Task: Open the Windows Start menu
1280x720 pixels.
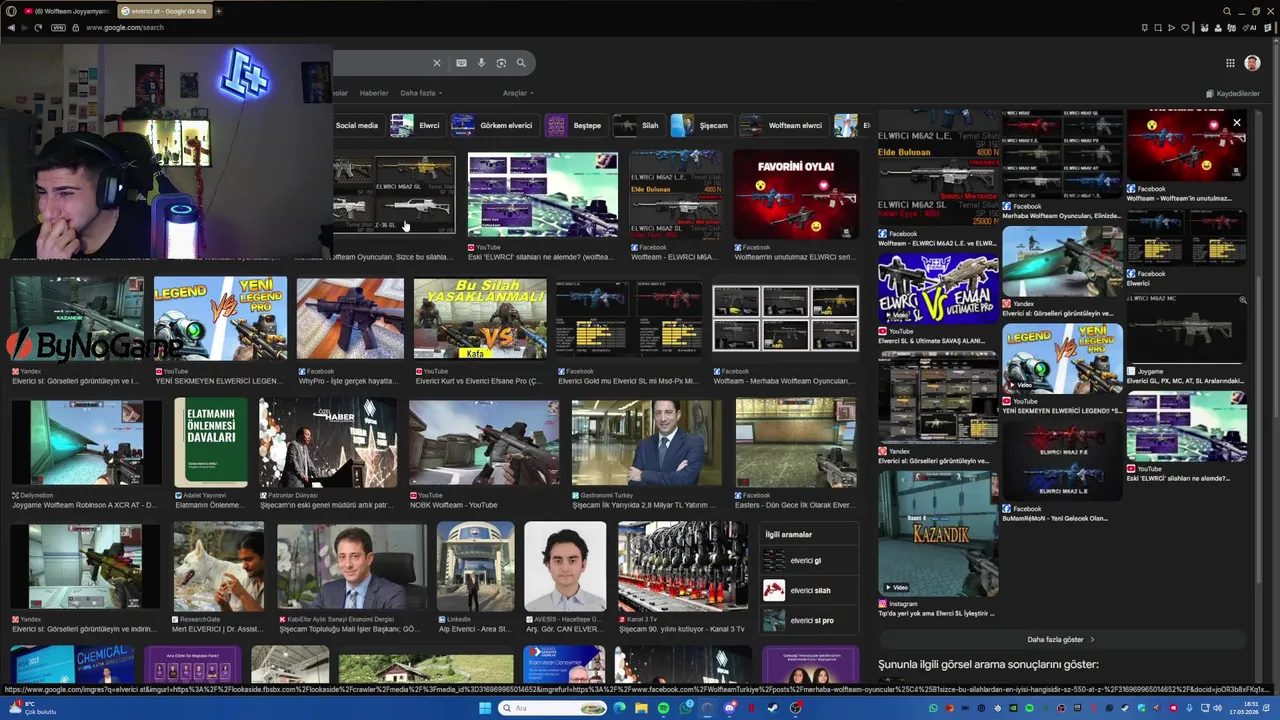Action: [x=485, y=708]
